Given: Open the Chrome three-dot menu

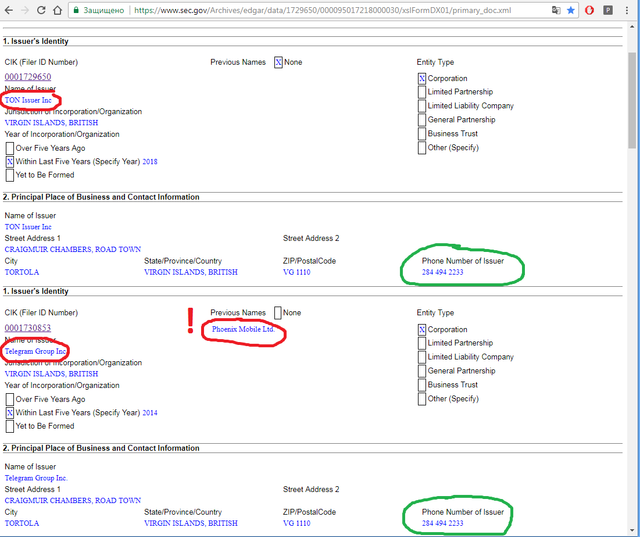Looking at the screenshot, I should point(627,10).
